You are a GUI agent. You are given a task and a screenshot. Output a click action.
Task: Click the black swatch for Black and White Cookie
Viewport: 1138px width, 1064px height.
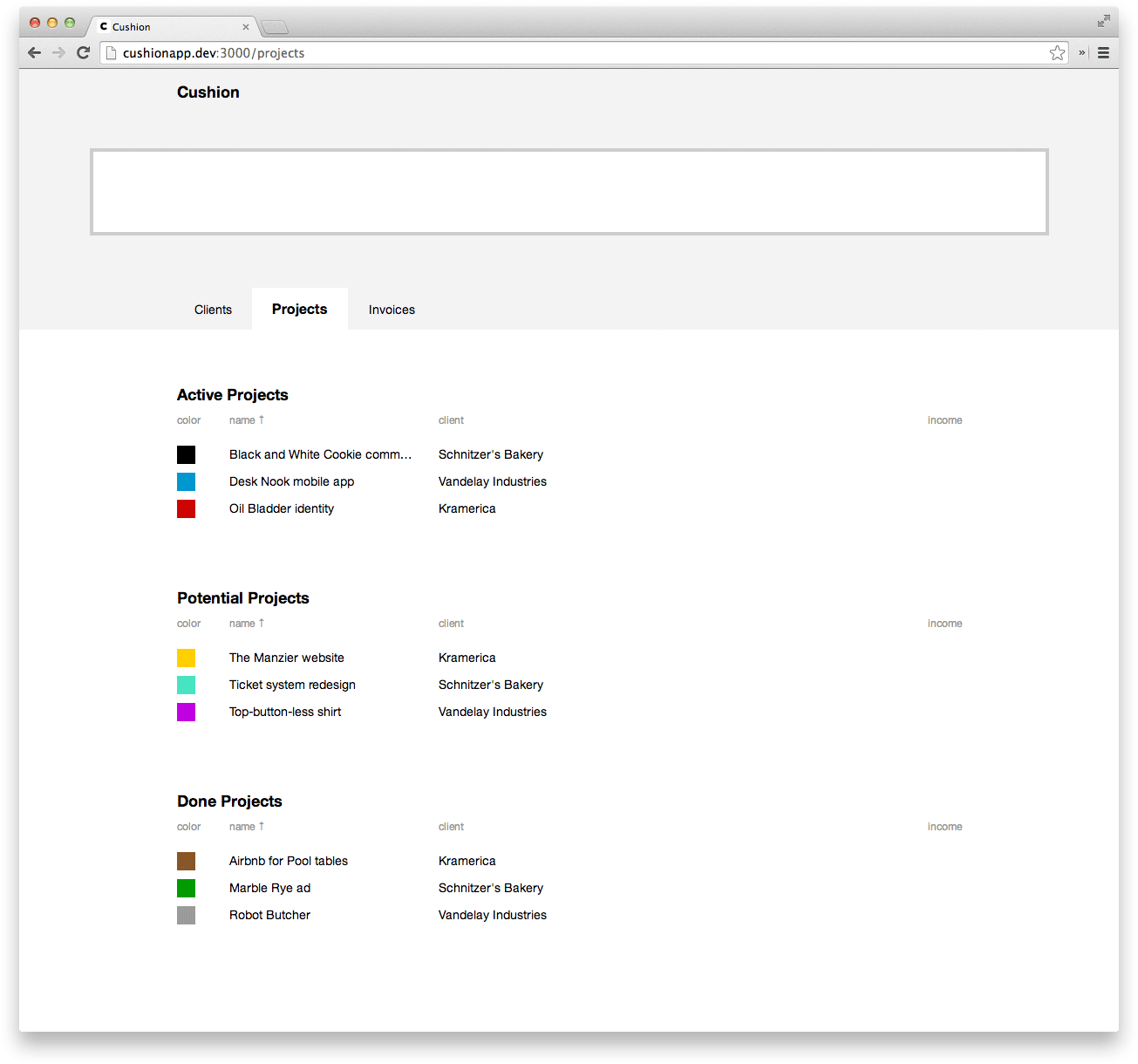[x=187, y=454]
